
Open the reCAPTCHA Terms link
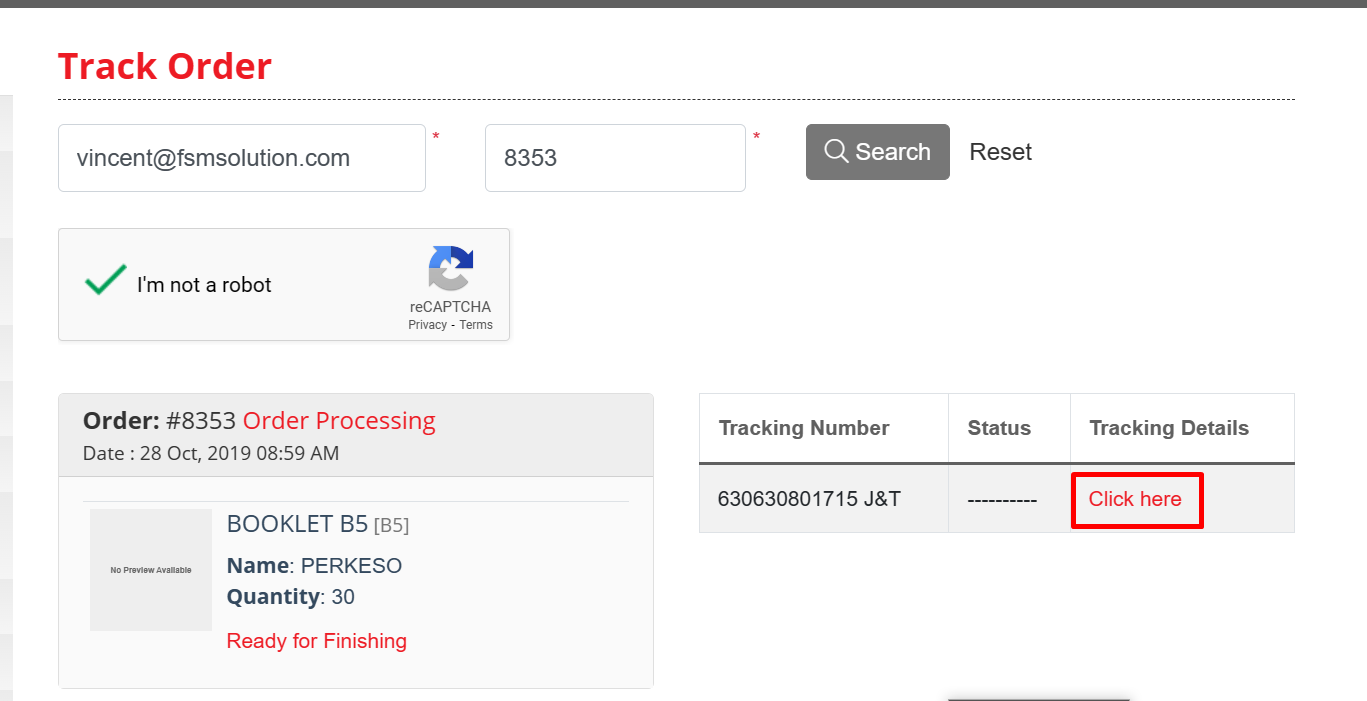[x=476, y=325]
